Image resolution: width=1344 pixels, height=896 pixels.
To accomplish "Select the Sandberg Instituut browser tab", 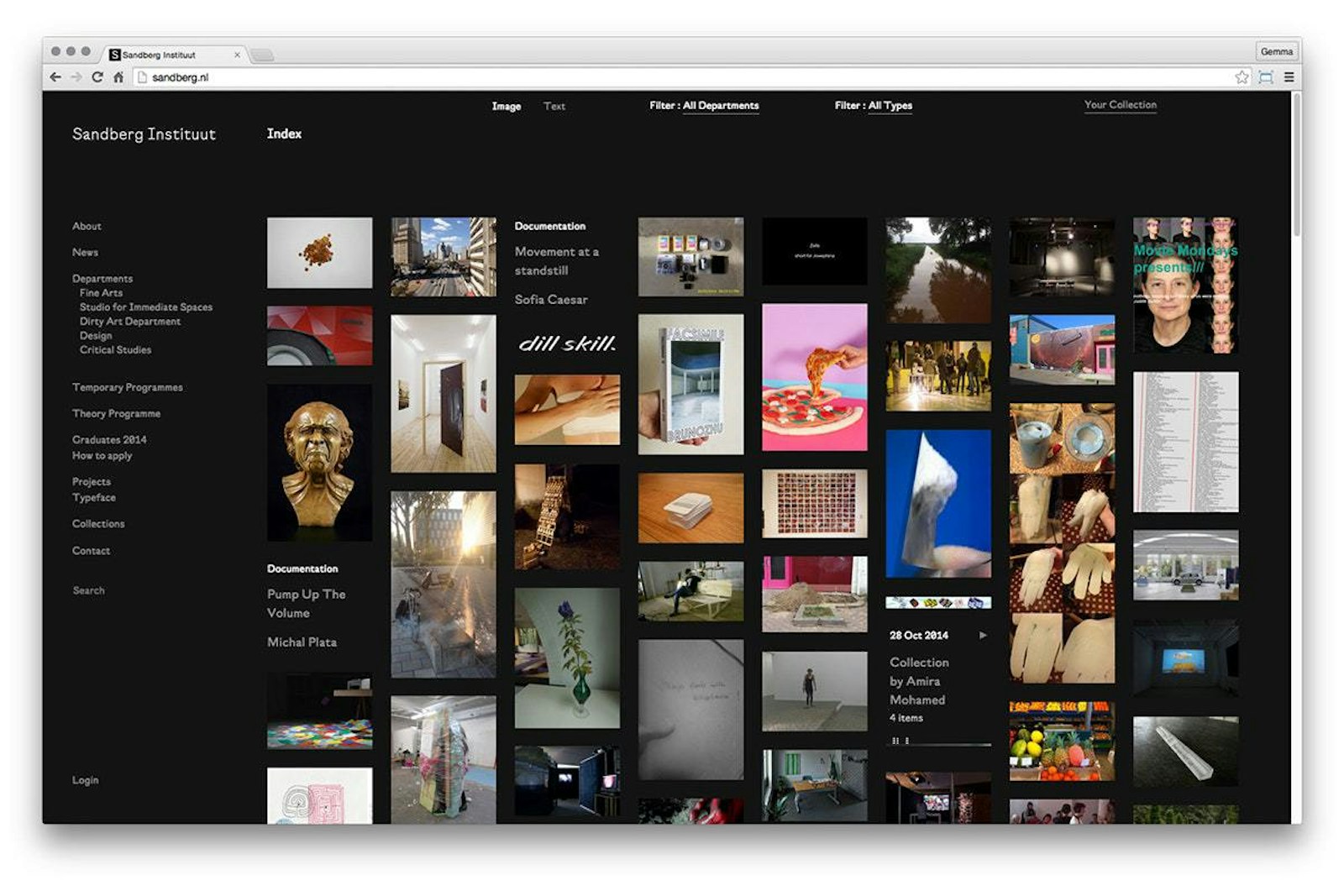I will 168,55.
